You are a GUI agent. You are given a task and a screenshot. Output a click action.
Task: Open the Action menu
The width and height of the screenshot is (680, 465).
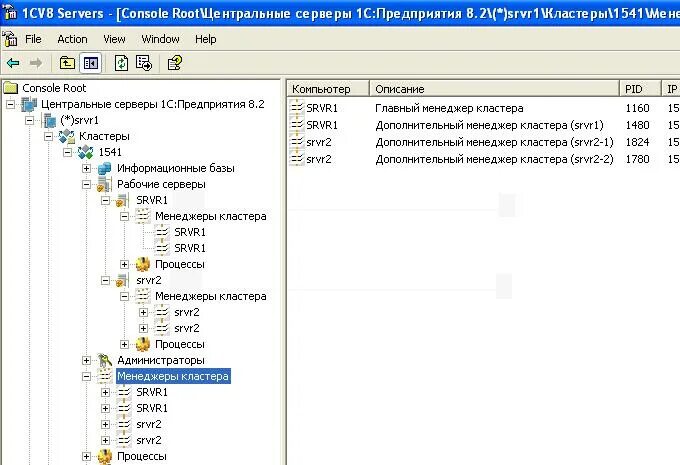(x=72, y=39)
